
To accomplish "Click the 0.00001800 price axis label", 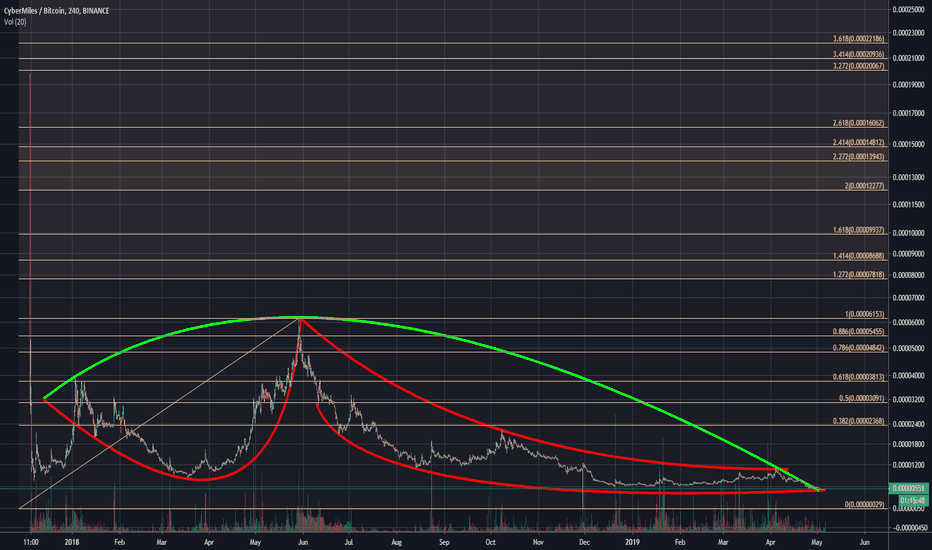I will coord(908,444).
